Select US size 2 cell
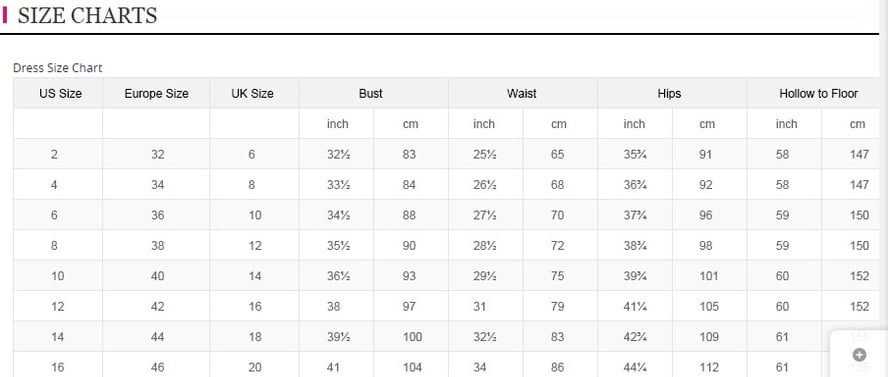 coord(58,154)
